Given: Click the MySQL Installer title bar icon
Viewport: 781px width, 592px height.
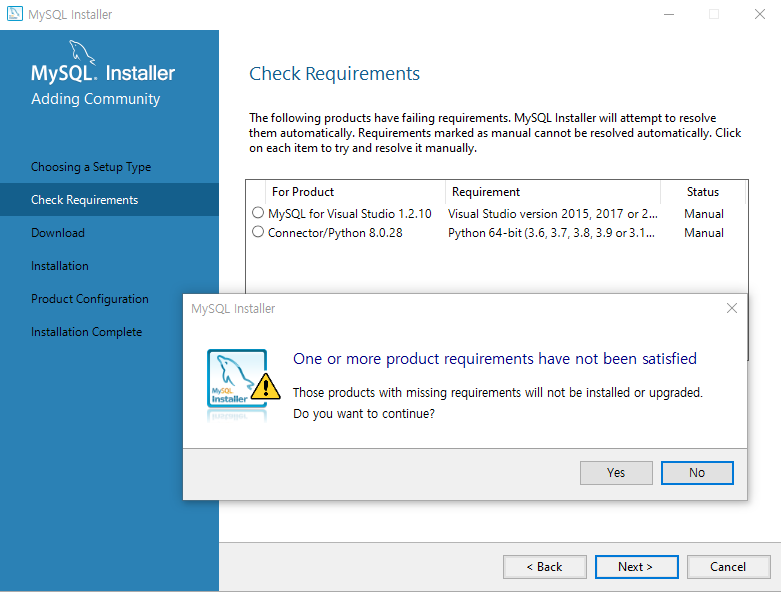Looking at the screenshot, I should 14,14.
